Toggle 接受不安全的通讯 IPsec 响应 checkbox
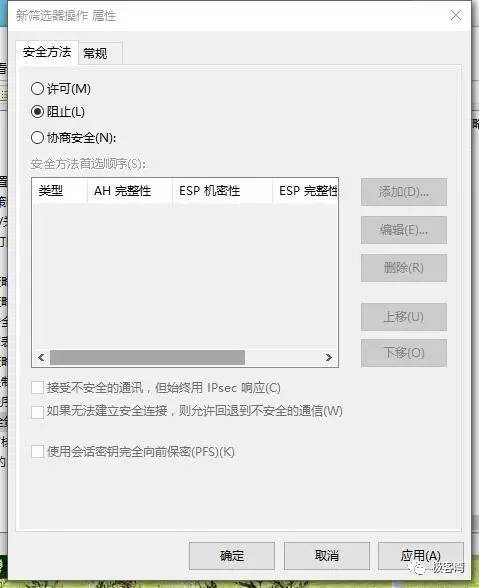The height and width of the screenshot is (588, 479). 38,388
